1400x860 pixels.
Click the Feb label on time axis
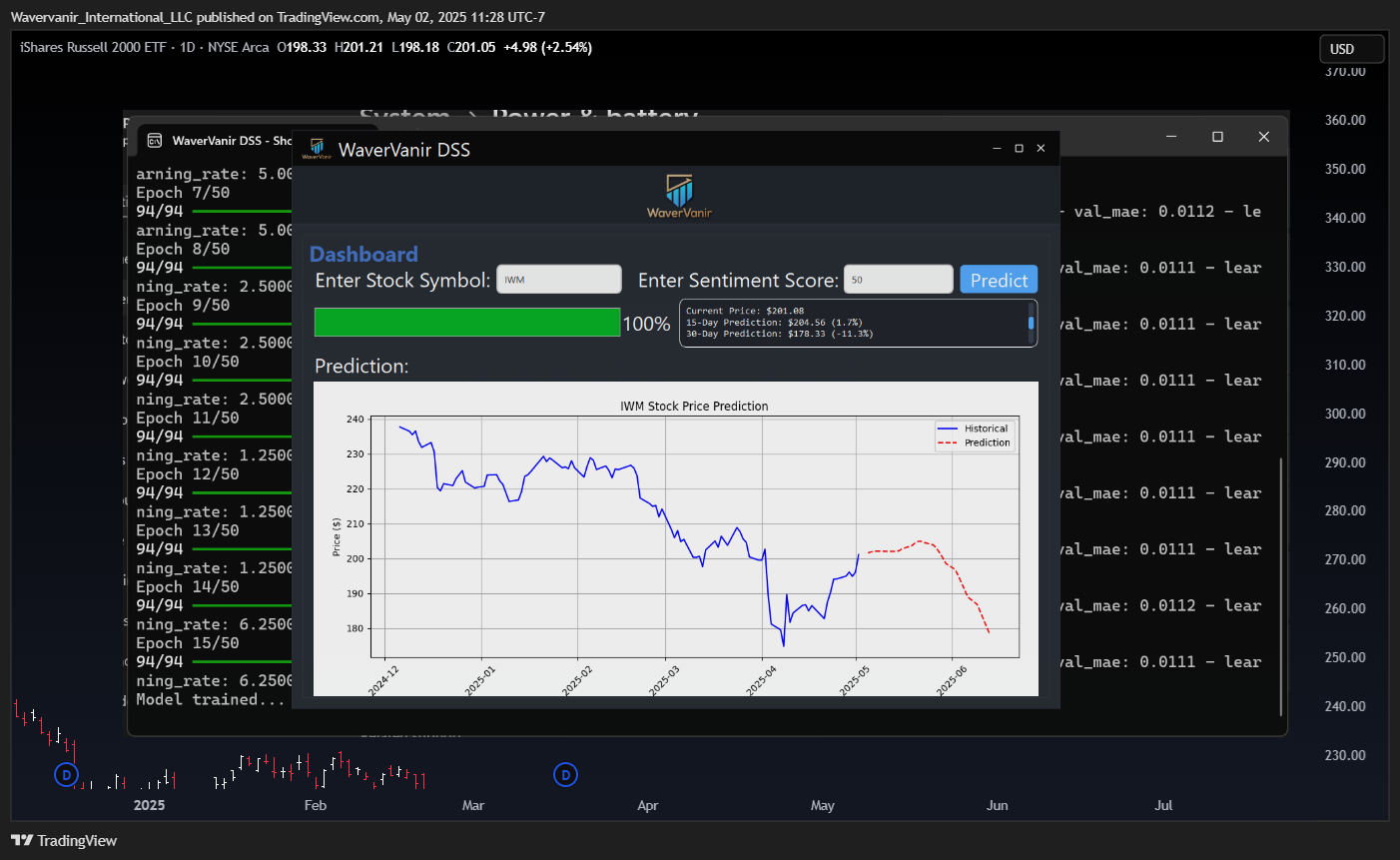click(x=316, y=805)
